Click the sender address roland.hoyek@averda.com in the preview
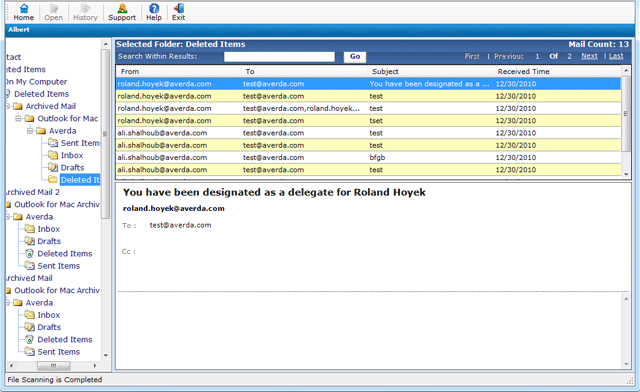The width and height of the screenshot is (640, 392). click(x=173, y=208)
